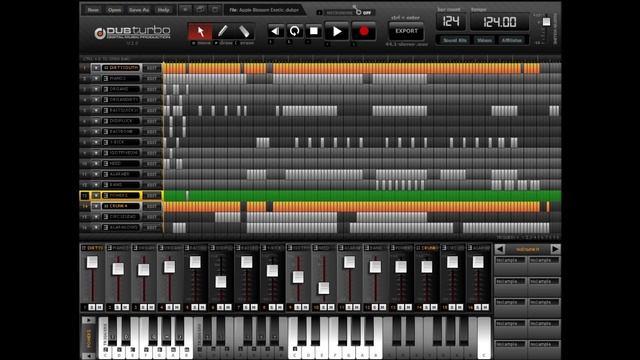The image size is (640, 360).
Task: Click the DubTurbo logo
Action: coord(132,33)
